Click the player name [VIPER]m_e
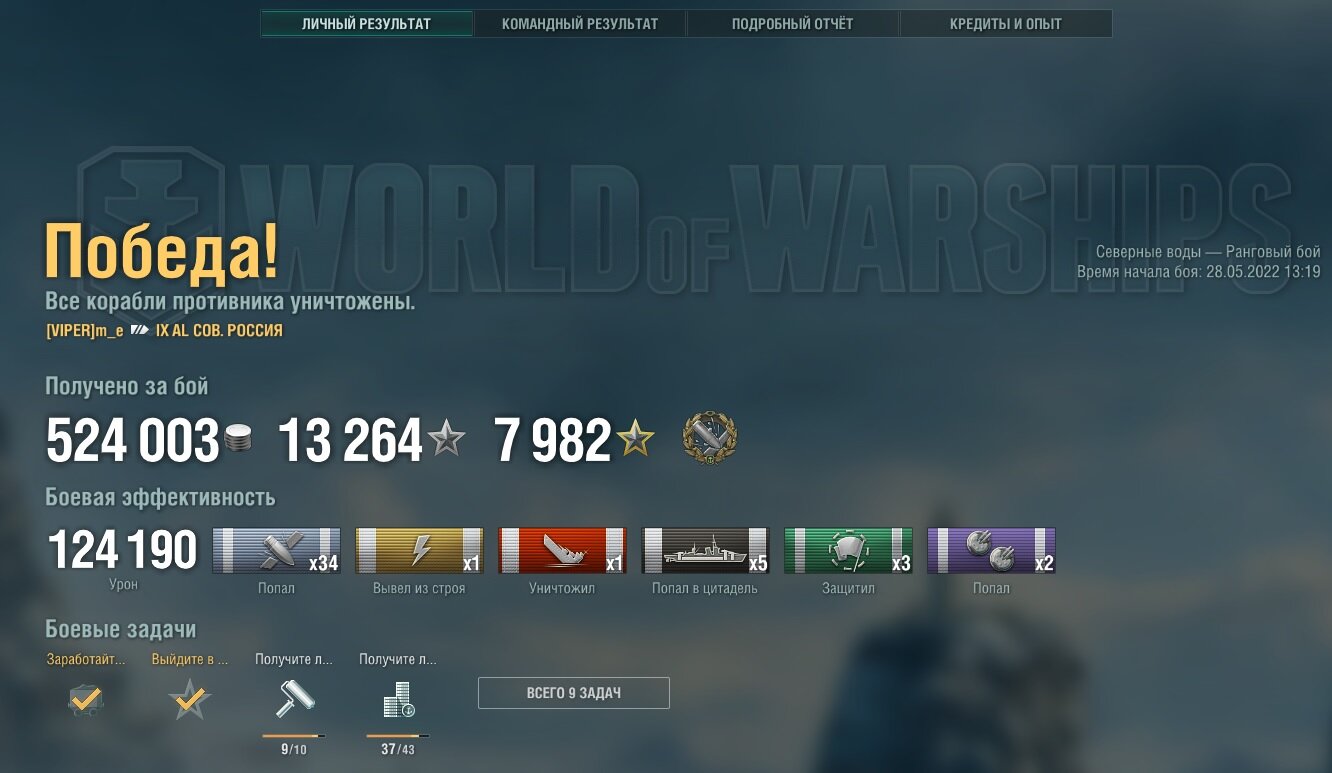1332x773 pixels. pyautogui.click(x=85, y=331)
